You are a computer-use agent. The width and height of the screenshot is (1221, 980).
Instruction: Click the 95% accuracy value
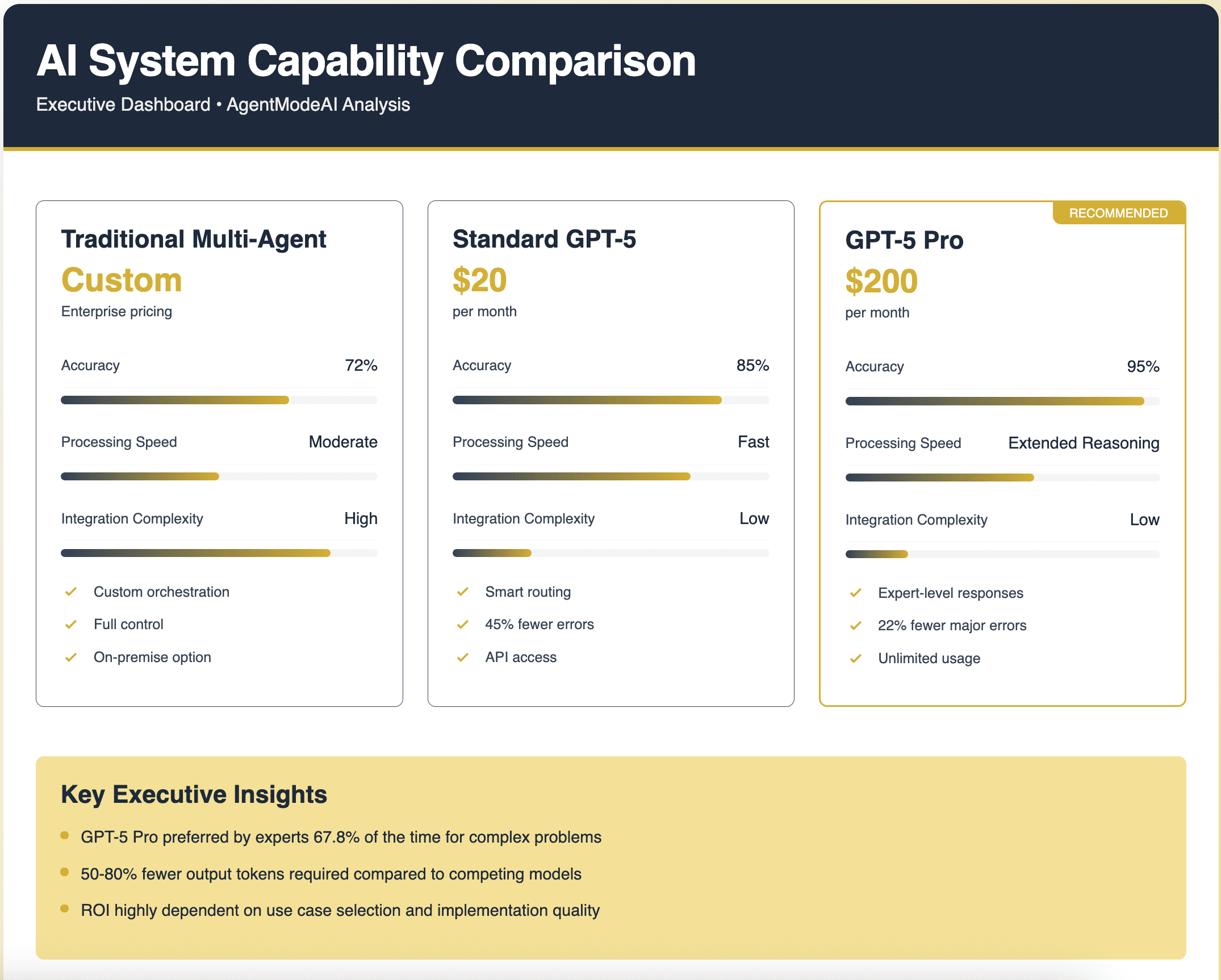click(x=1143, y=366)
